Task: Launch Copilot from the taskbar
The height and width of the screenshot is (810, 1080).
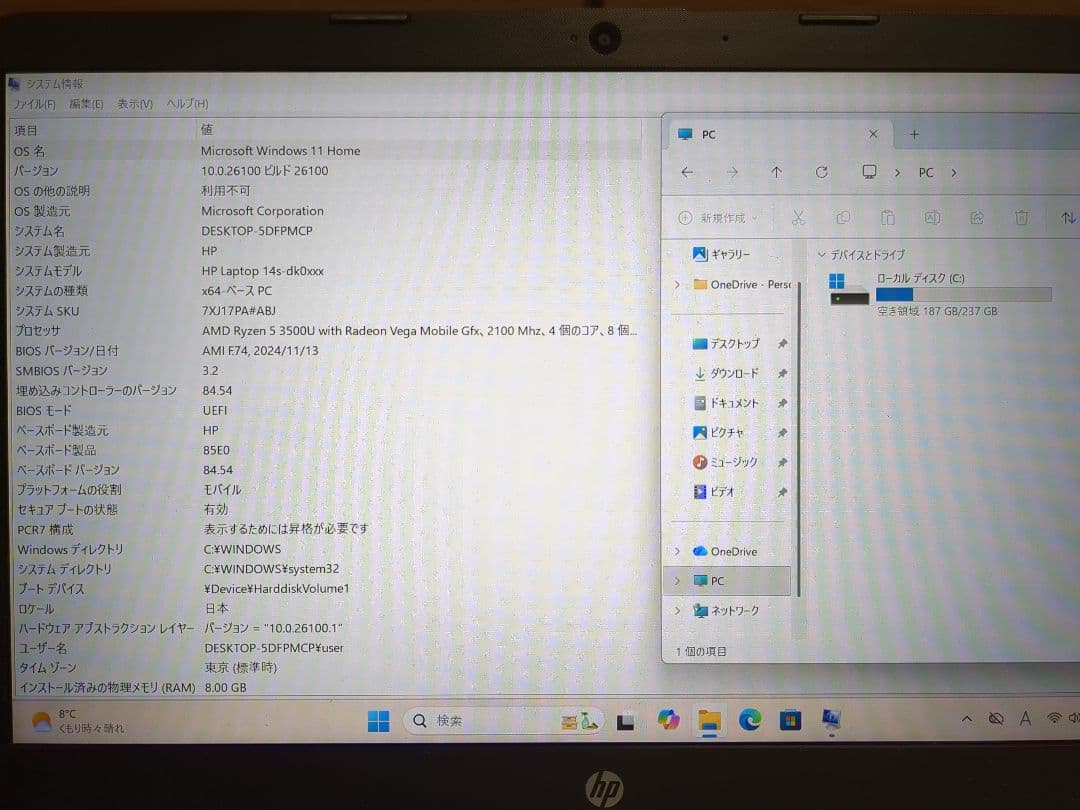Action: coord(670,720)
